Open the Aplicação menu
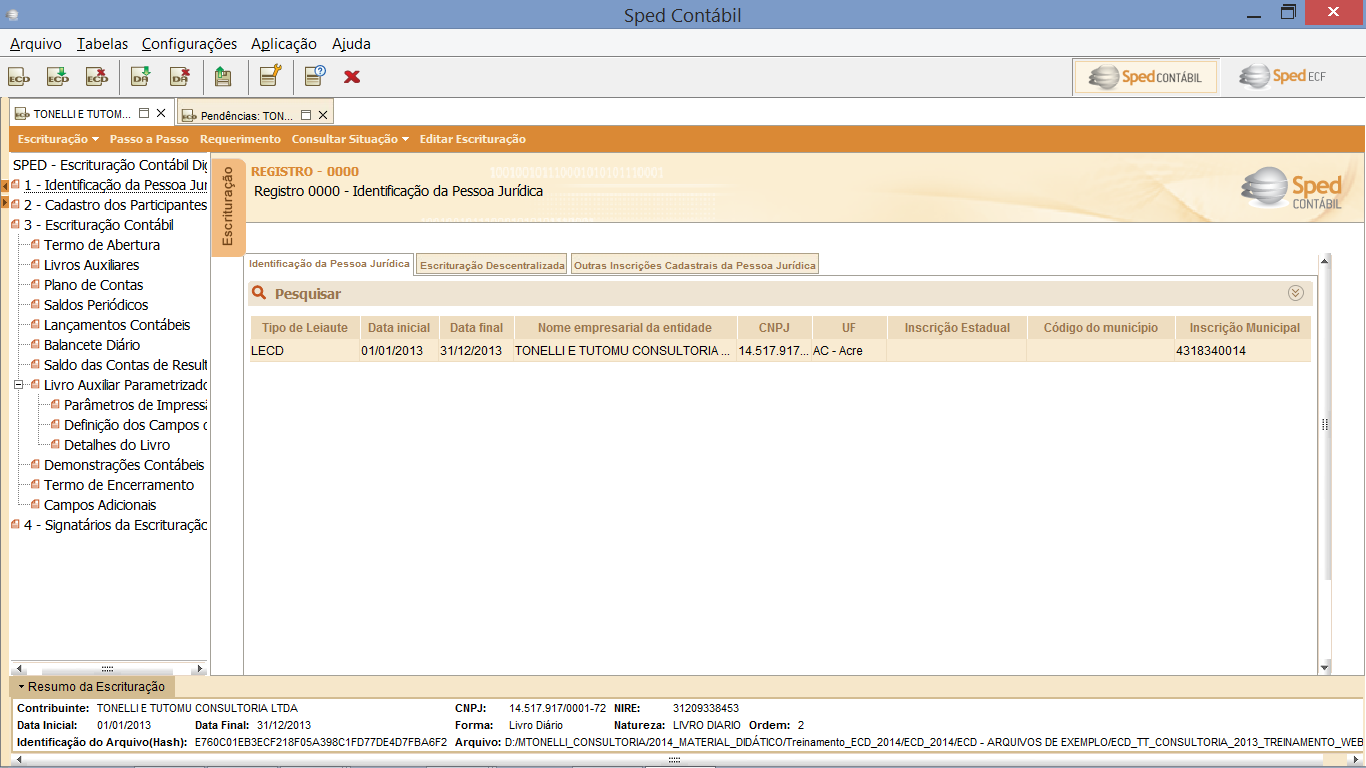This screenshot has width=1366, height=768. click(284, 44)
